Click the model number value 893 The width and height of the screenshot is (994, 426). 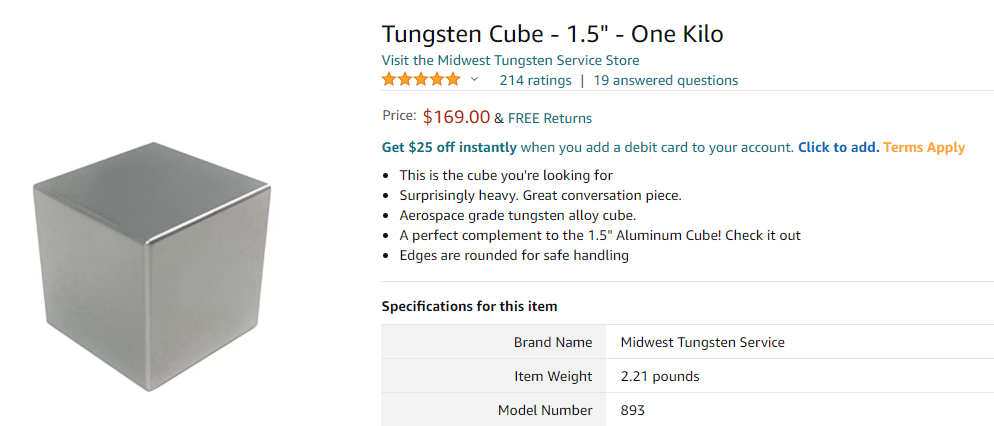pos(633,410)
